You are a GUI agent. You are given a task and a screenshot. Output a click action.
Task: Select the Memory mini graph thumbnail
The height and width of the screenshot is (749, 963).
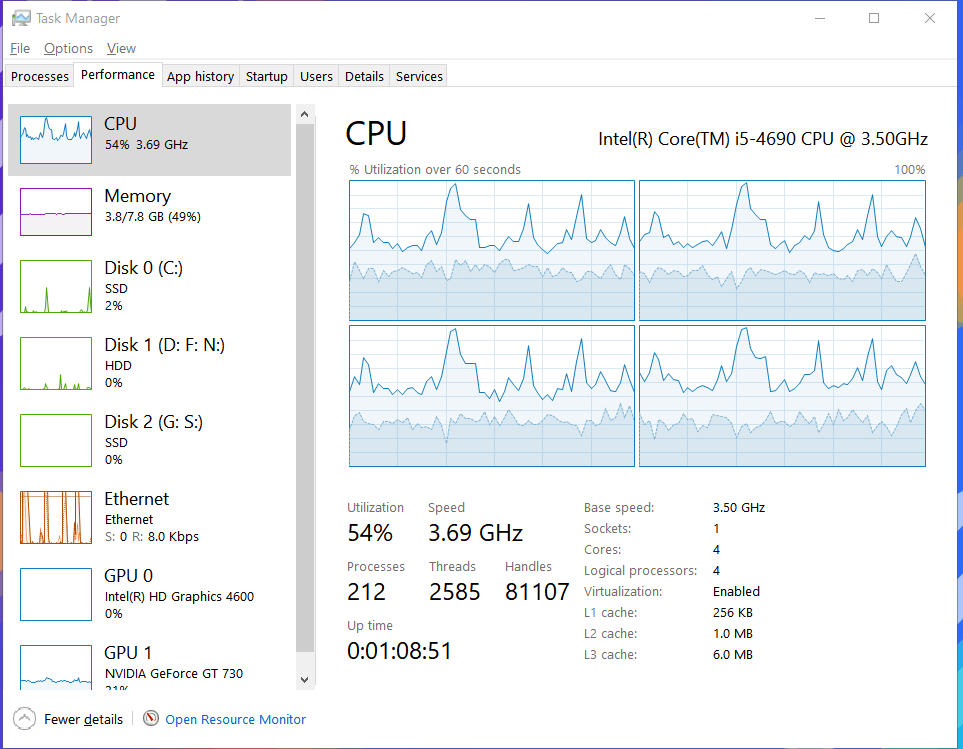56,212
